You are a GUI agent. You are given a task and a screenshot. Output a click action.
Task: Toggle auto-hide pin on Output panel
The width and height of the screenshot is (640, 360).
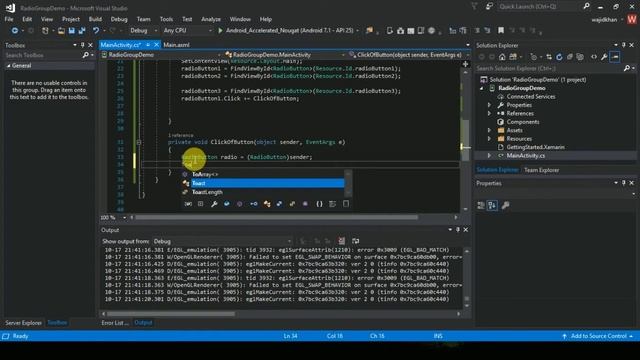pos(458,230)
